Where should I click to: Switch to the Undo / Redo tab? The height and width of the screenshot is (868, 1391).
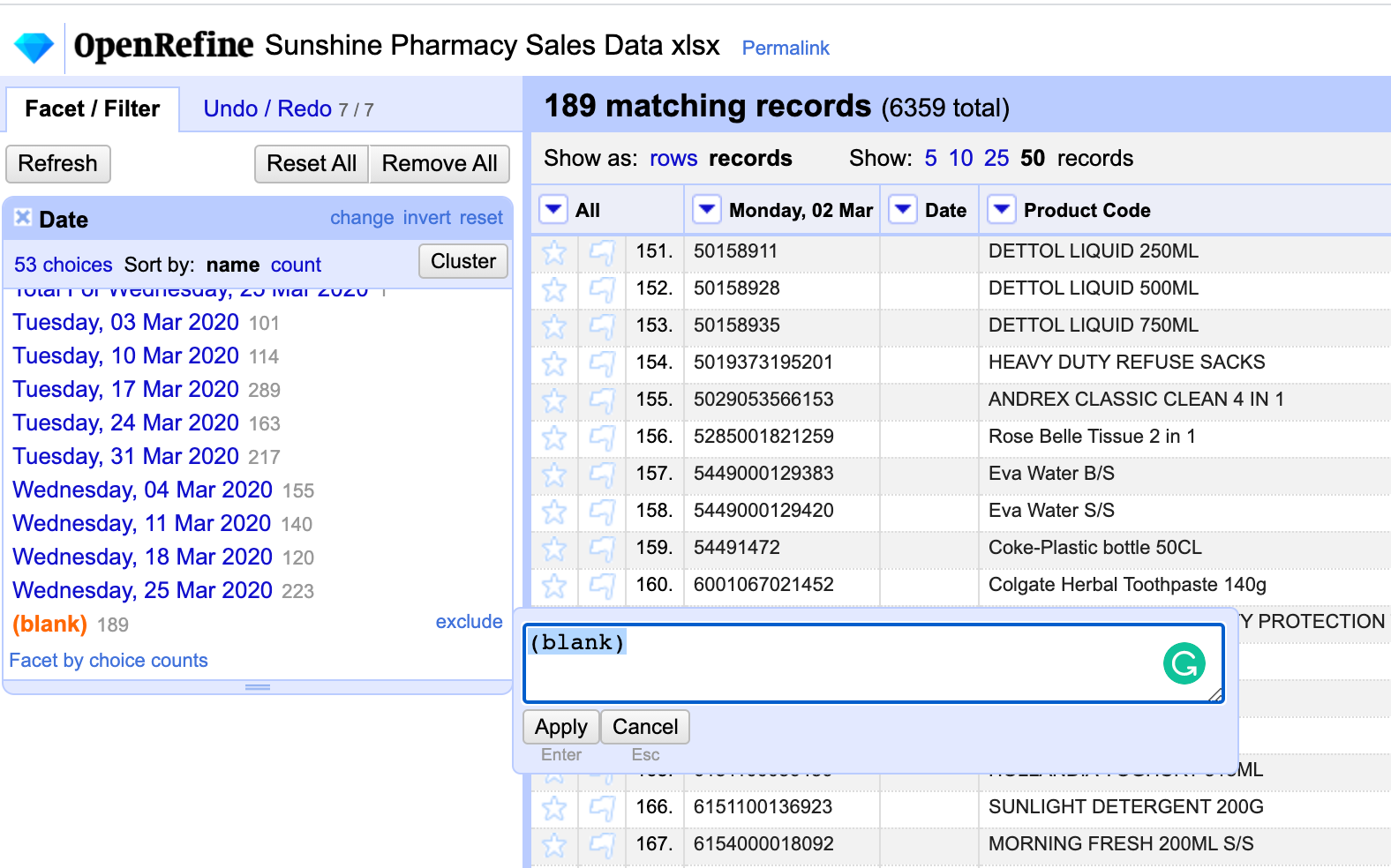click(267, 109)
